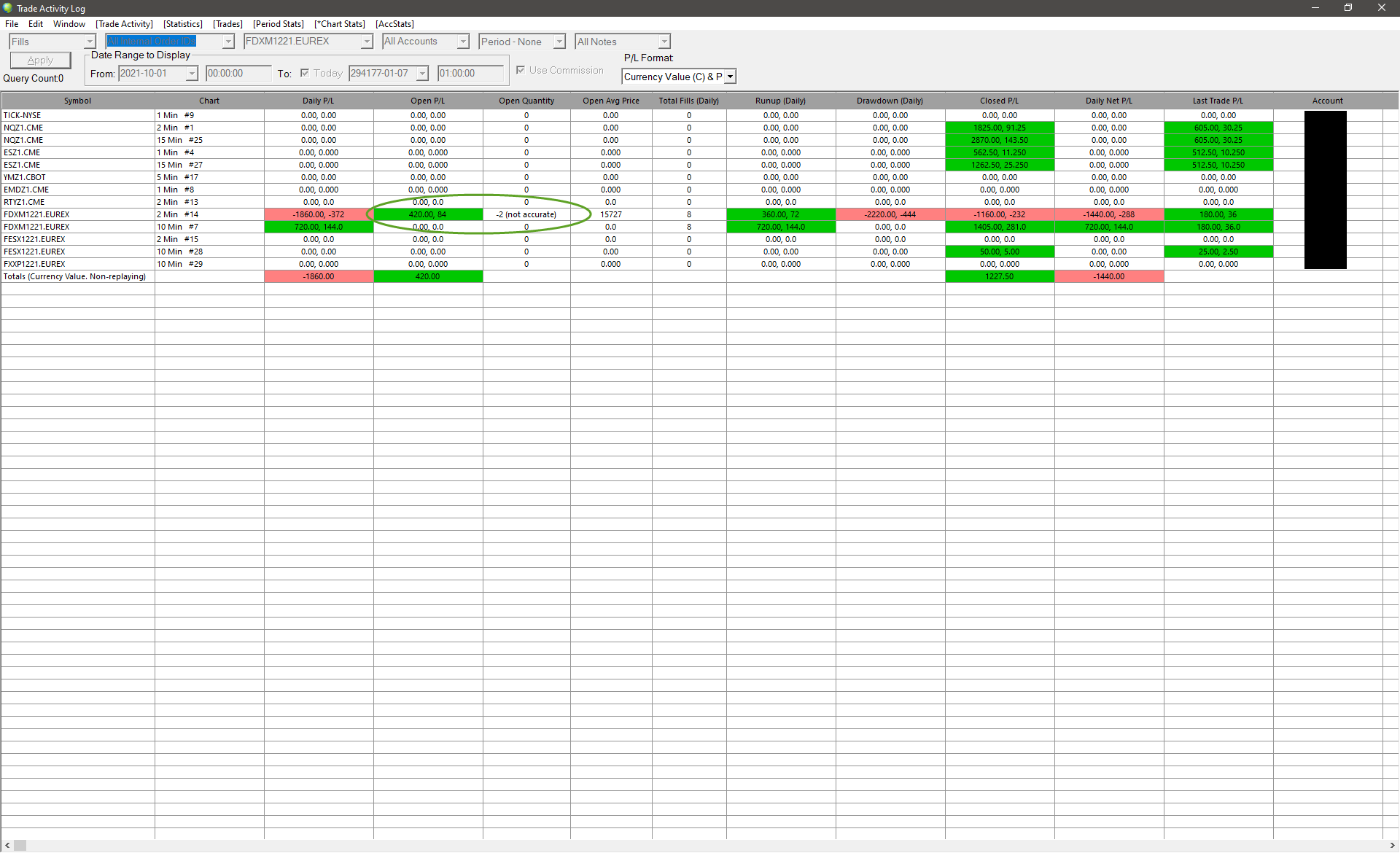This screenshot has width=1400, height=853.
Task: Toggle the Use Commission checkbox
Action: pos(521,70)
